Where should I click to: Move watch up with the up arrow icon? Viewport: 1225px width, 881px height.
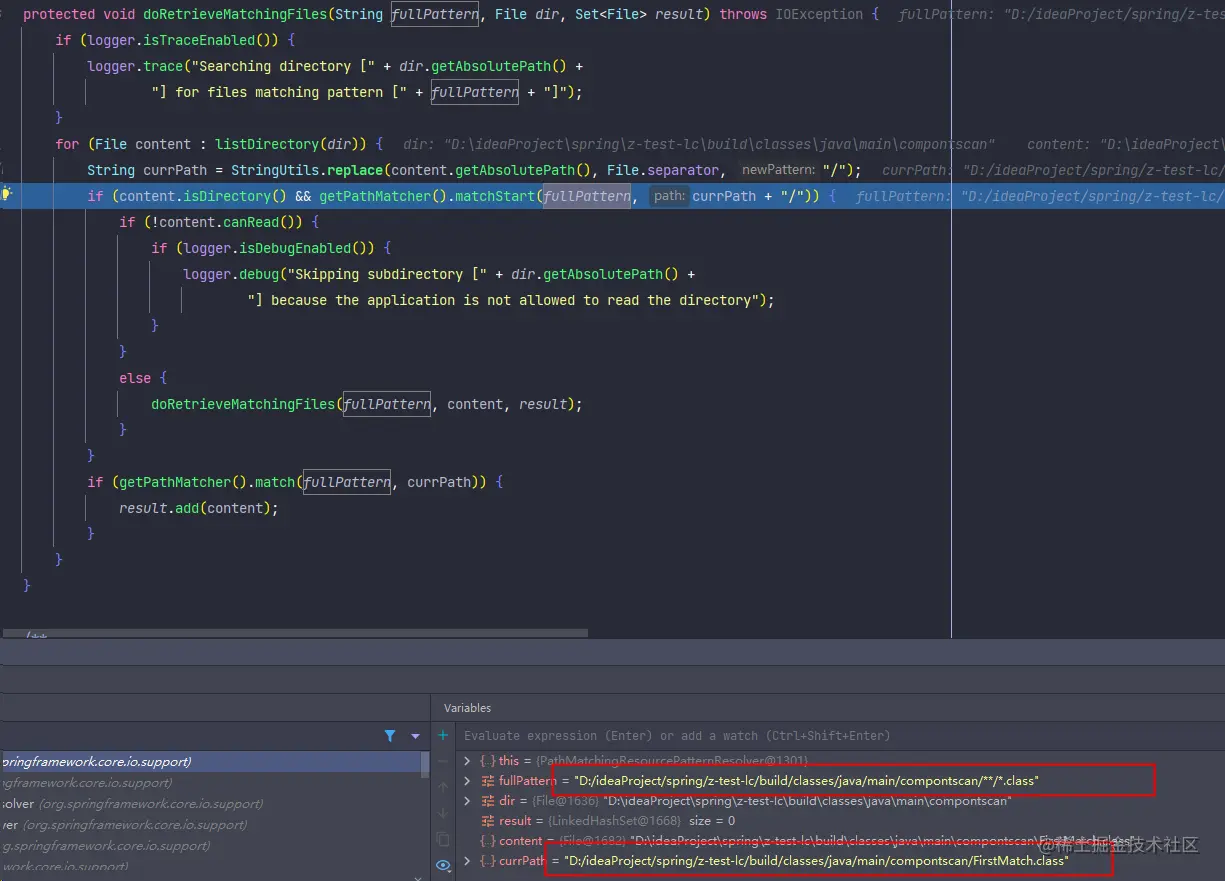[x=443, y=788]
